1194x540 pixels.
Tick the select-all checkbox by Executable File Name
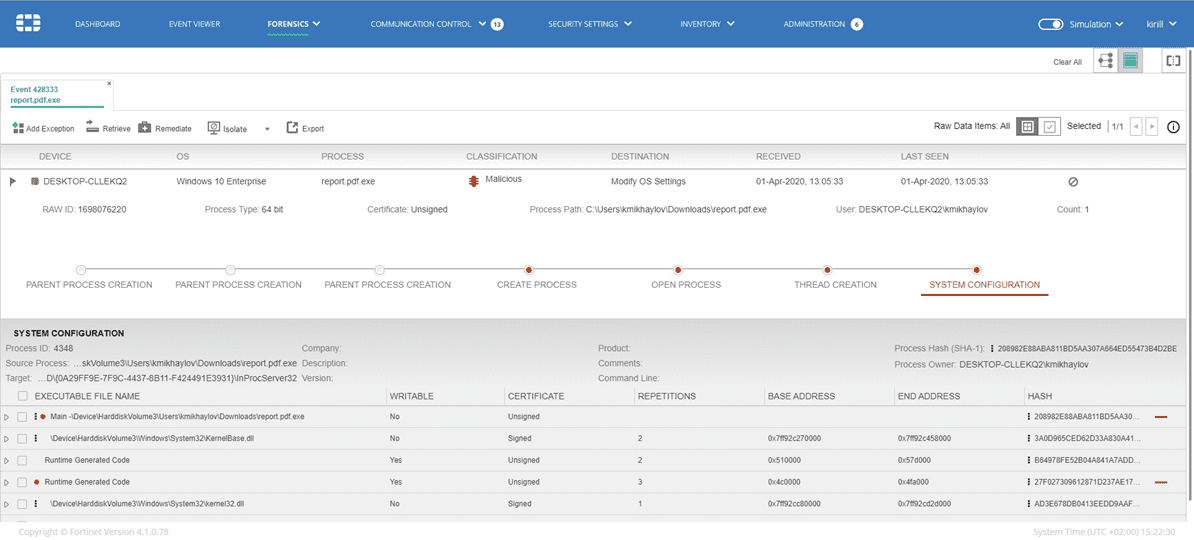[22, 396]
